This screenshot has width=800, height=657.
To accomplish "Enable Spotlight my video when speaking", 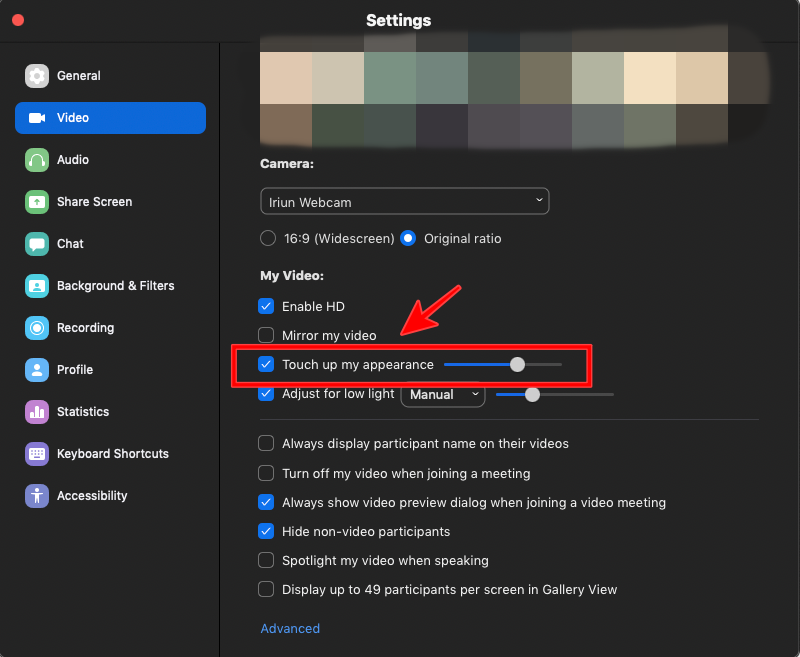I will (x=266, y=560).
